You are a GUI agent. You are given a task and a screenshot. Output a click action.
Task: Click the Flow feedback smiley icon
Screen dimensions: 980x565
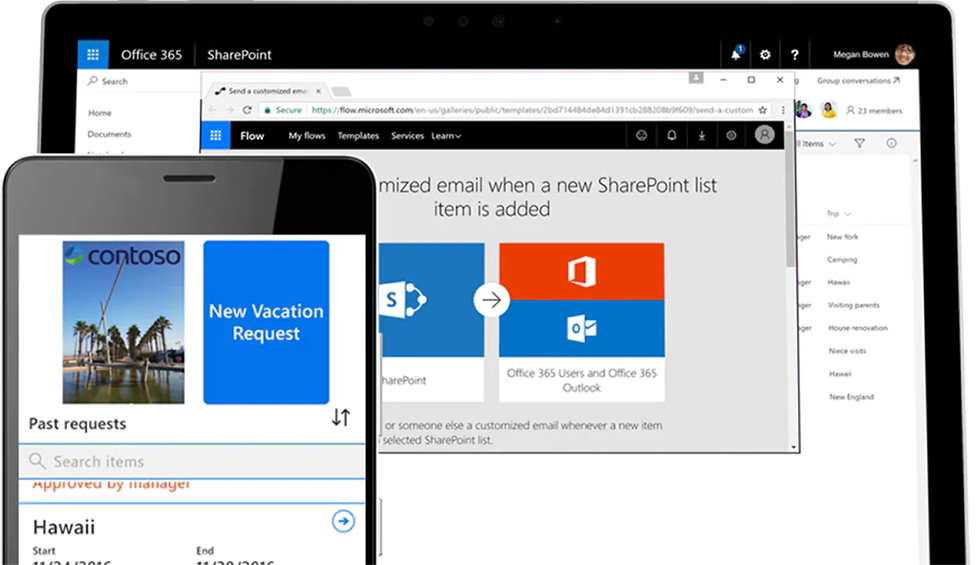641,135
